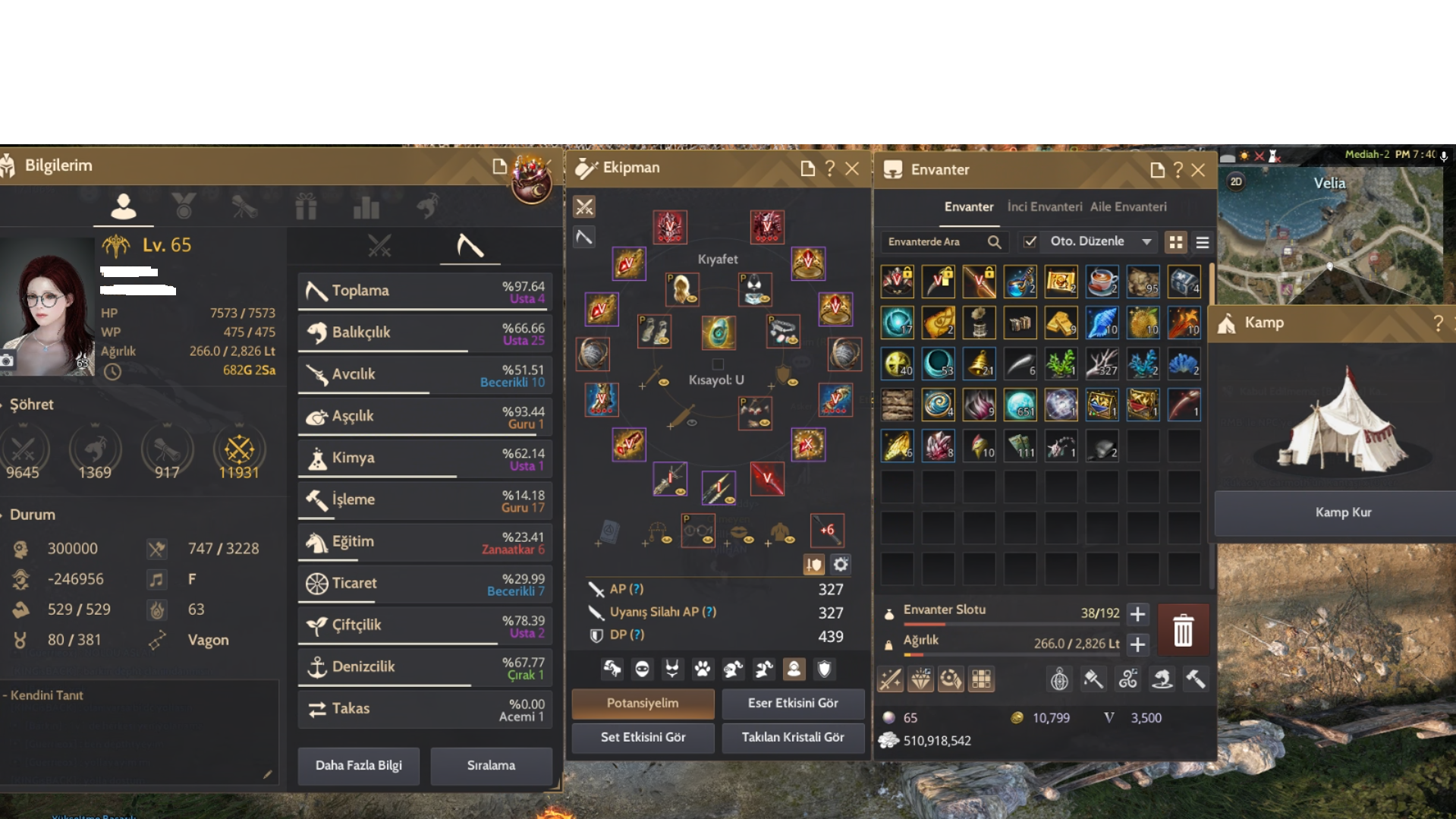1456x819 pixels.
Task: Open the Ekipman settings gear icon
Action: (x=841, y=564)
